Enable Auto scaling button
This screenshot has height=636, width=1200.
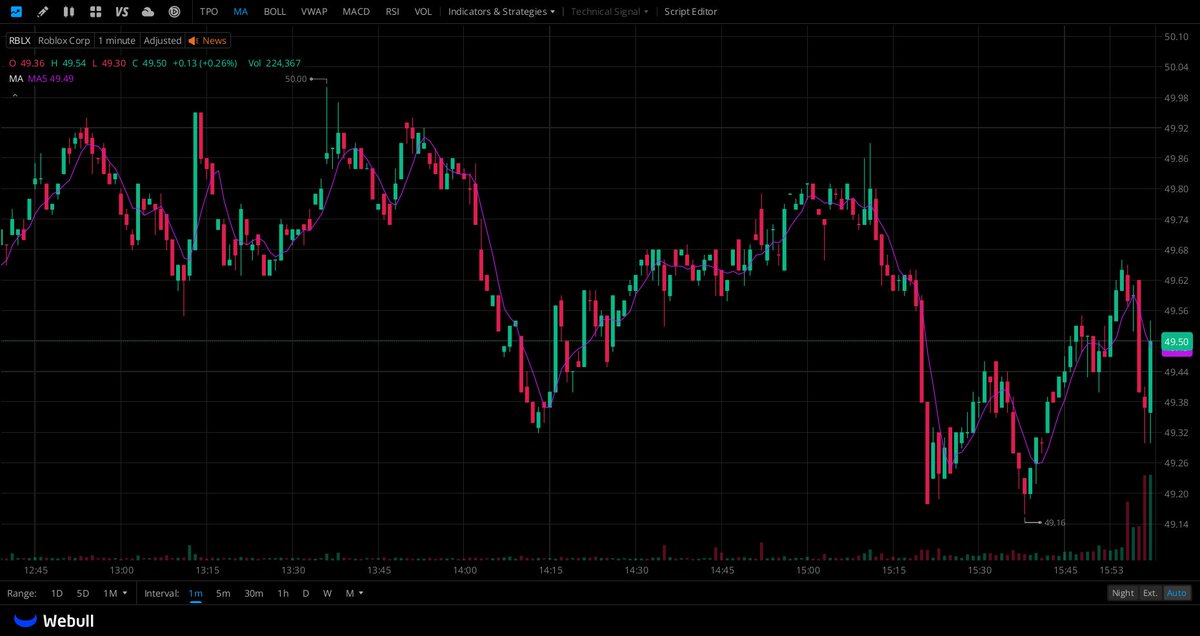click(x=1177, y=593)
